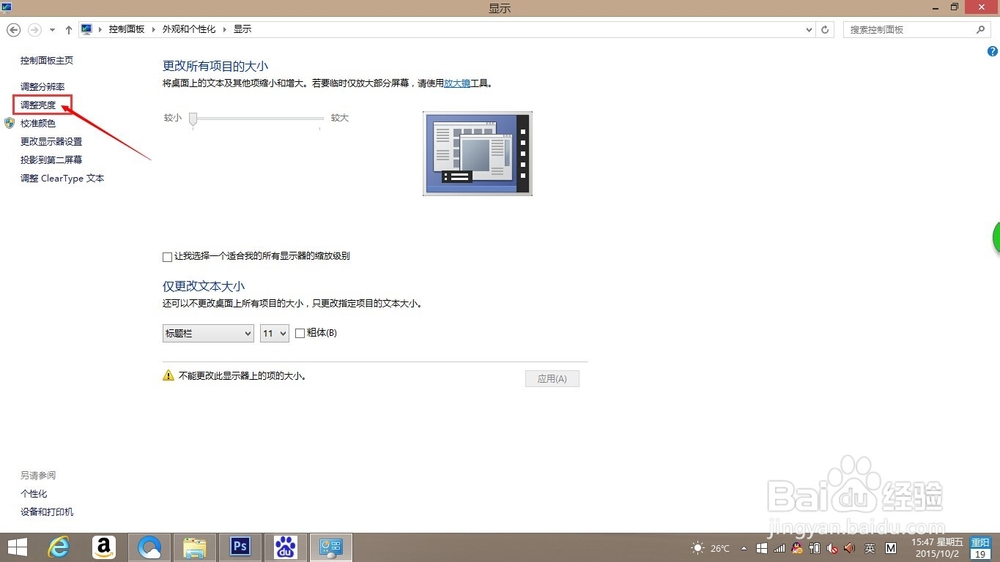Open File Explorer from taskbar
1000x562 pixels.
(195, 547)
